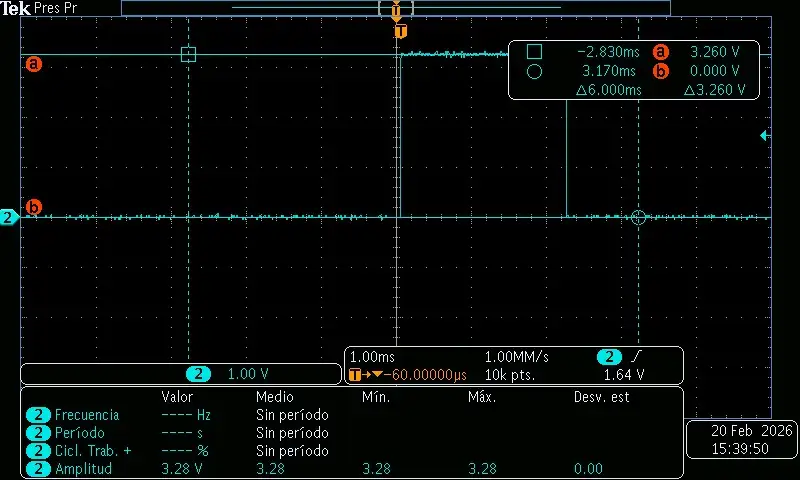
Task: Click the rising edge trigger slope icon
Action: pos(636,357)
